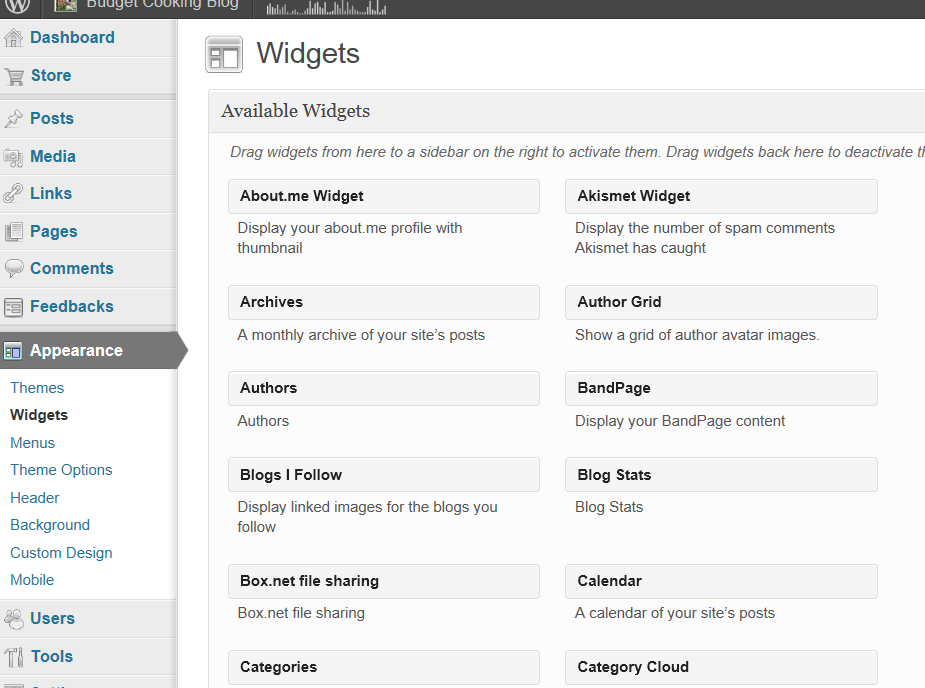
Task: Click the Users icon in sidebar
Action: pos(14,619)
